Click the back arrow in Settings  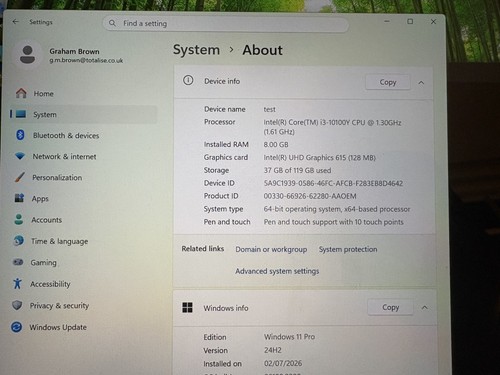(x=15, y=22)
